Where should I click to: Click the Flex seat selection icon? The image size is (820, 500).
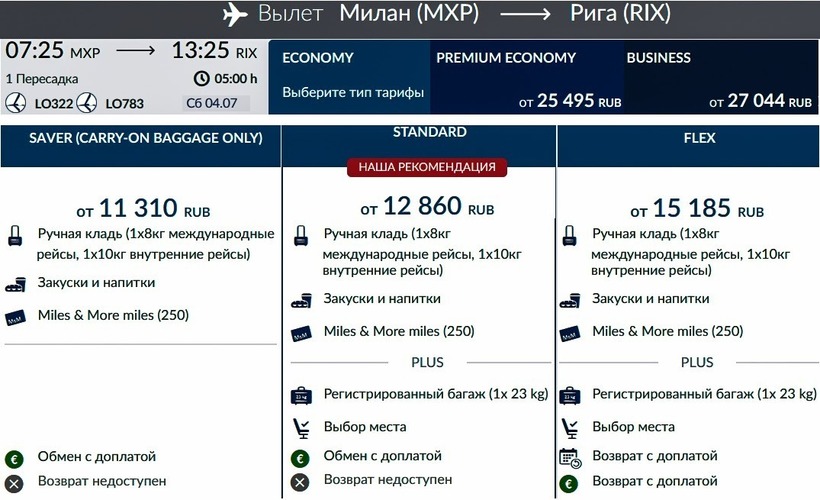pyautogui.click(x=570, y=427)
